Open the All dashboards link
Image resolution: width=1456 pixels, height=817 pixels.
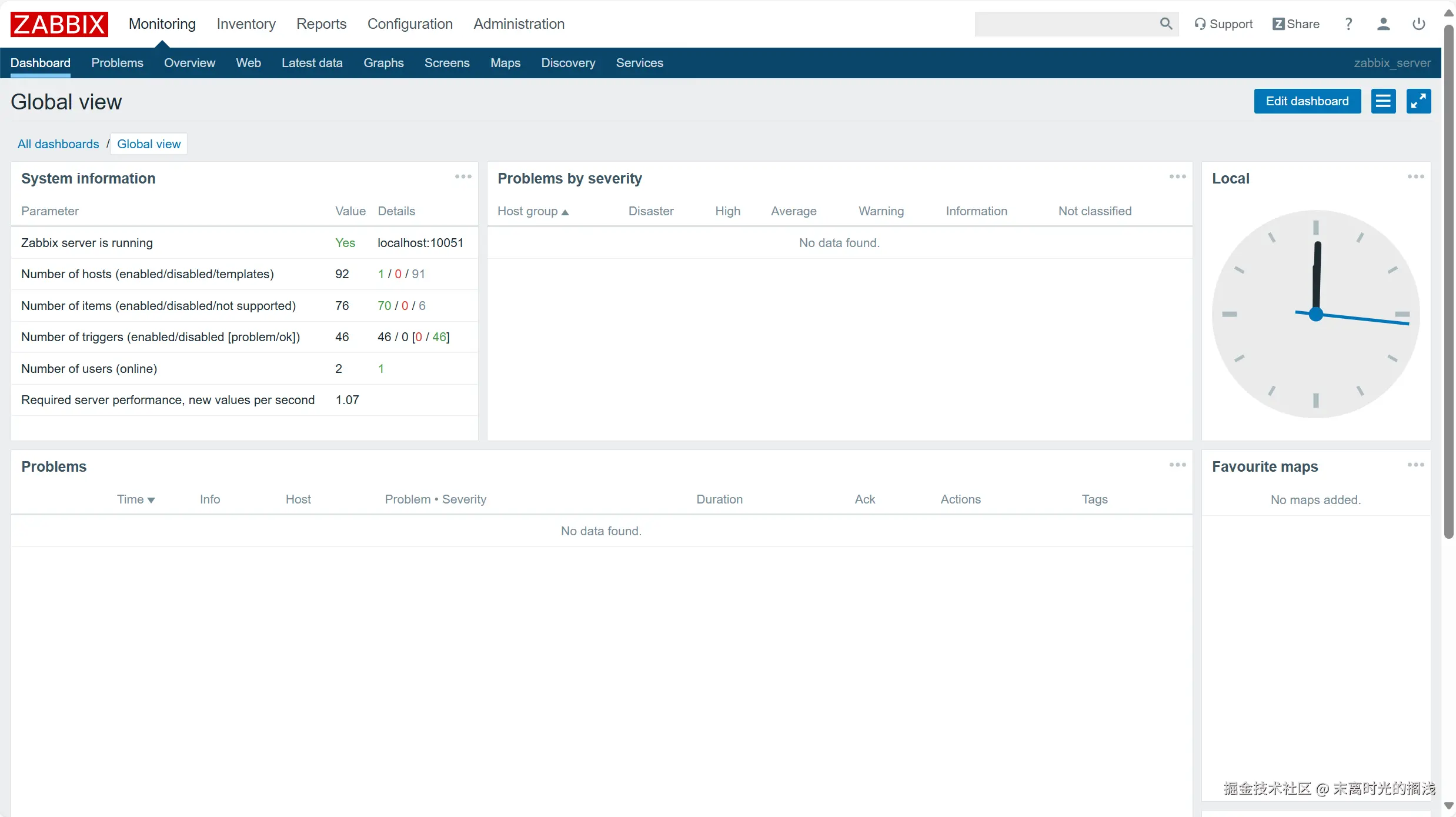point(58,144)
